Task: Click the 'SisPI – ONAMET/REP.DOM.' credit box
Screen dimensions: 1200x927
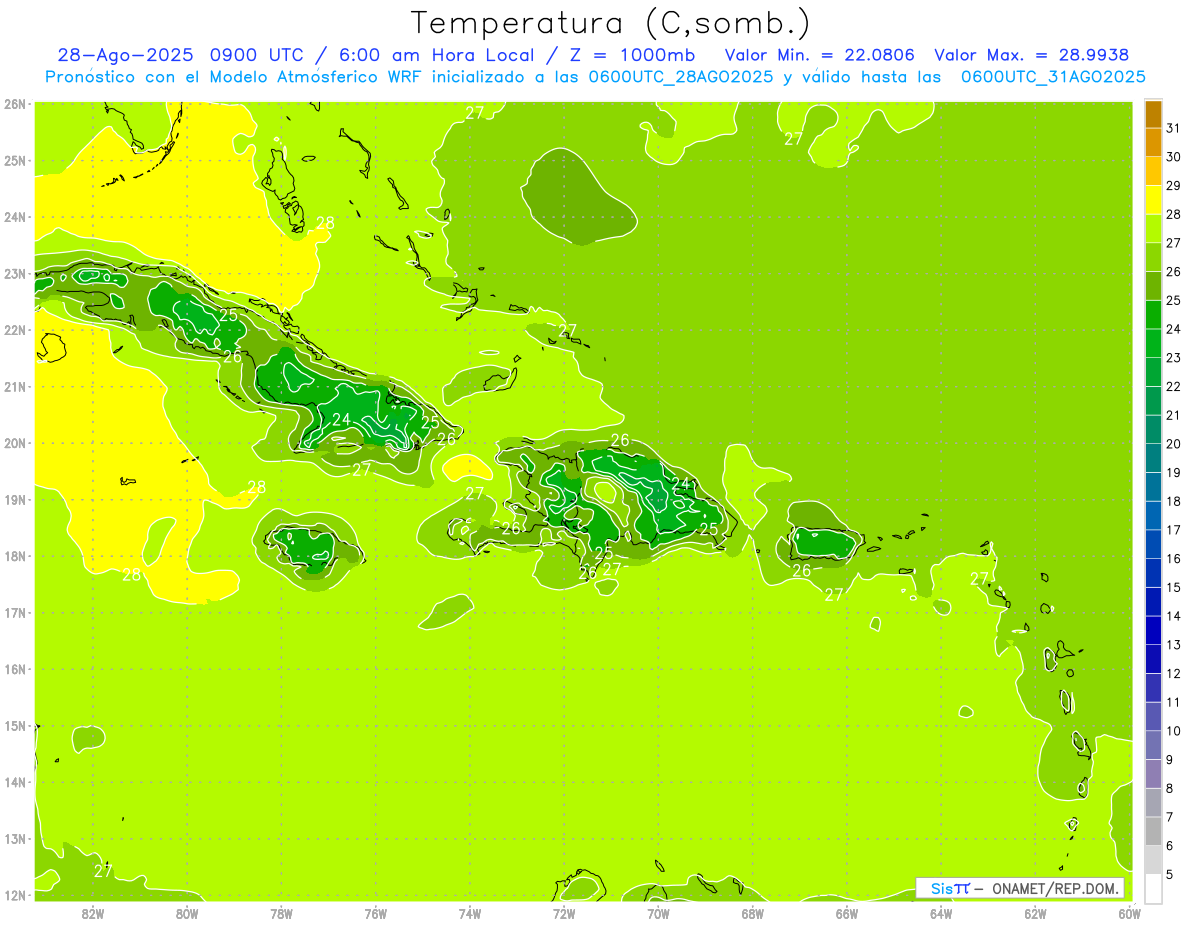Action: tap(1019, 888)
